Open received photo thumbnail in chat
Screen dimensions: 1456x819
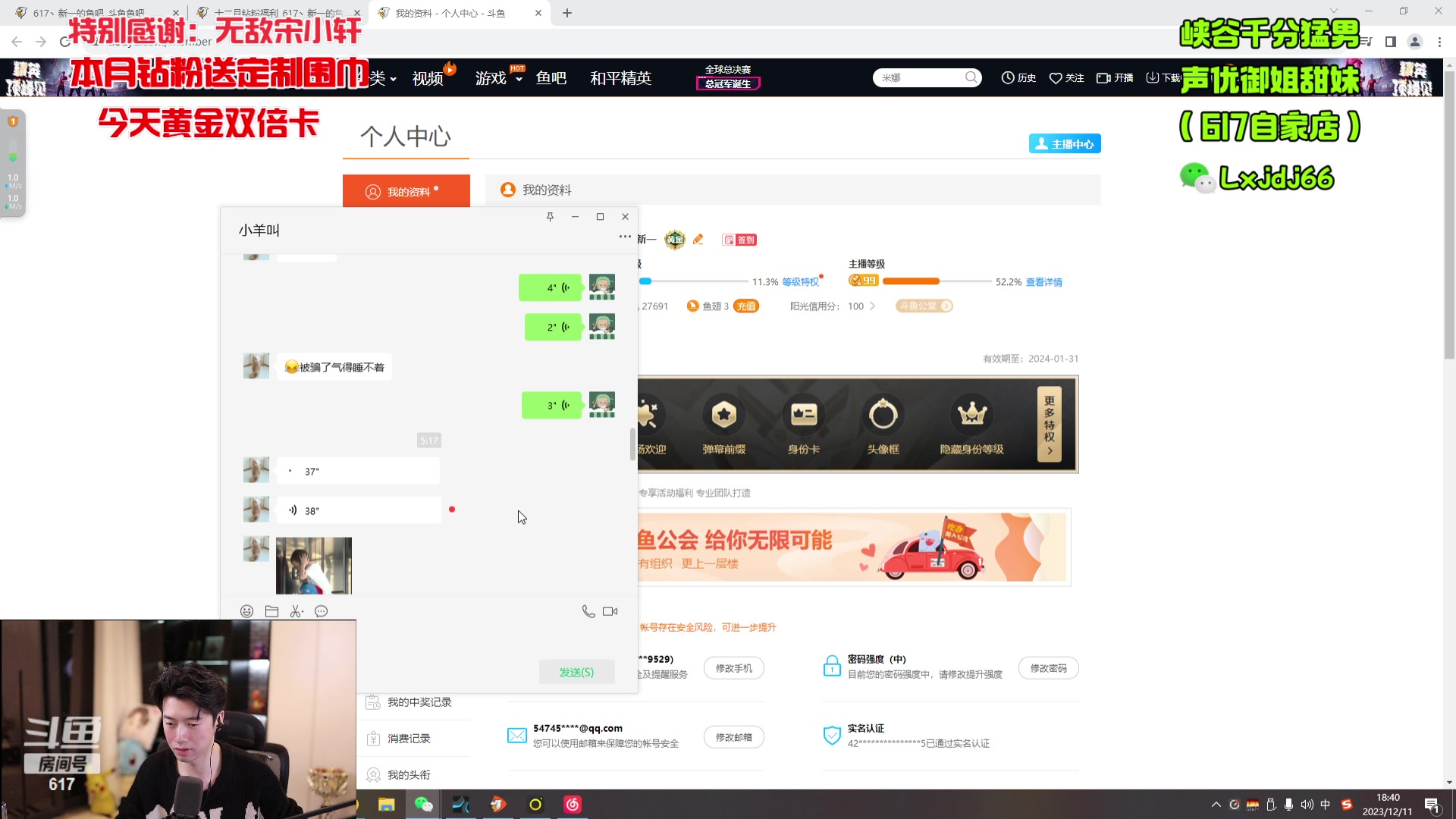point(314,566)
